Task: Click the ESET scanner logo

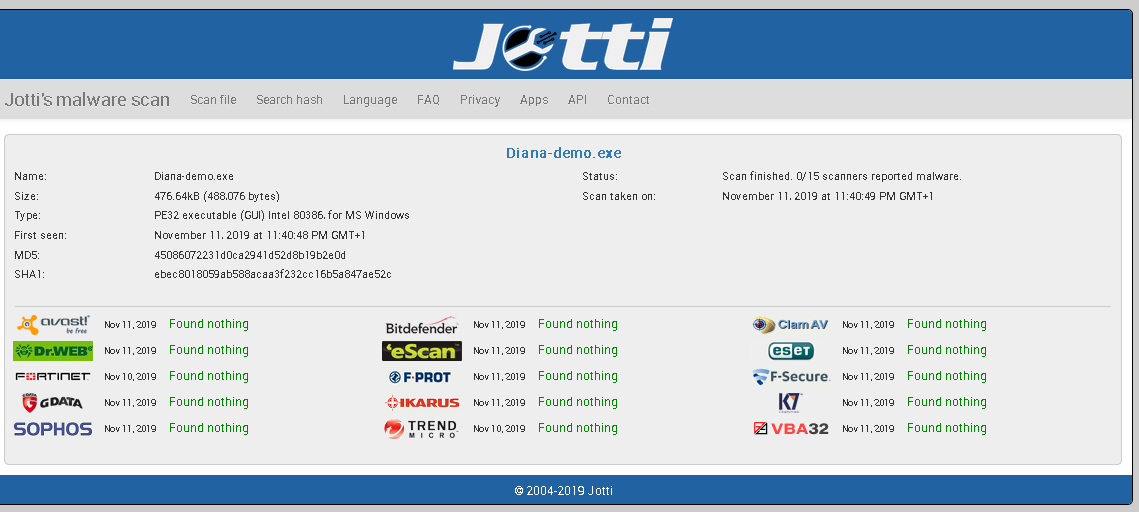Action: [791, 351]
